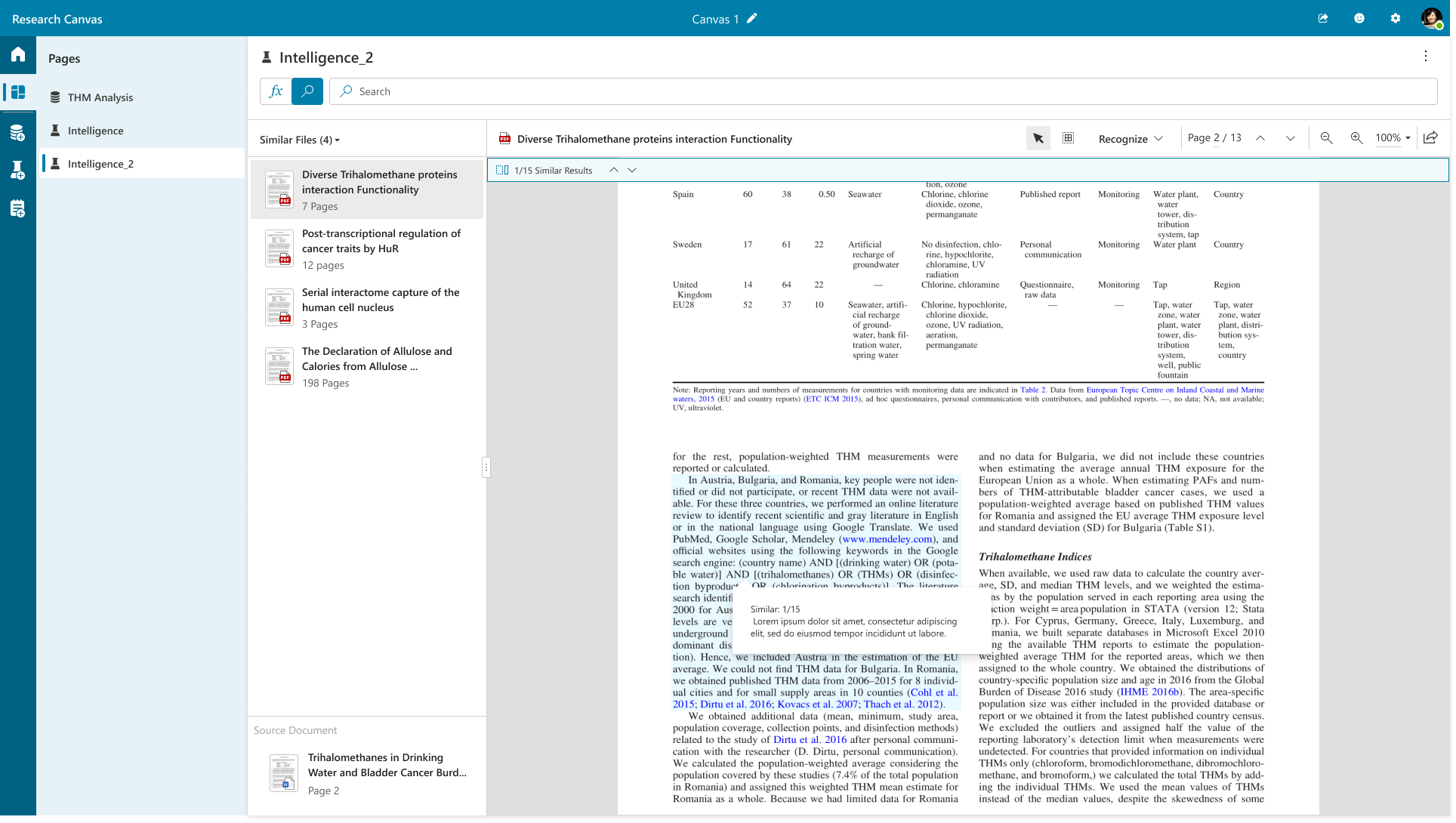Open the THM Analysis page
1456x823 pixels.
[100, 97]
